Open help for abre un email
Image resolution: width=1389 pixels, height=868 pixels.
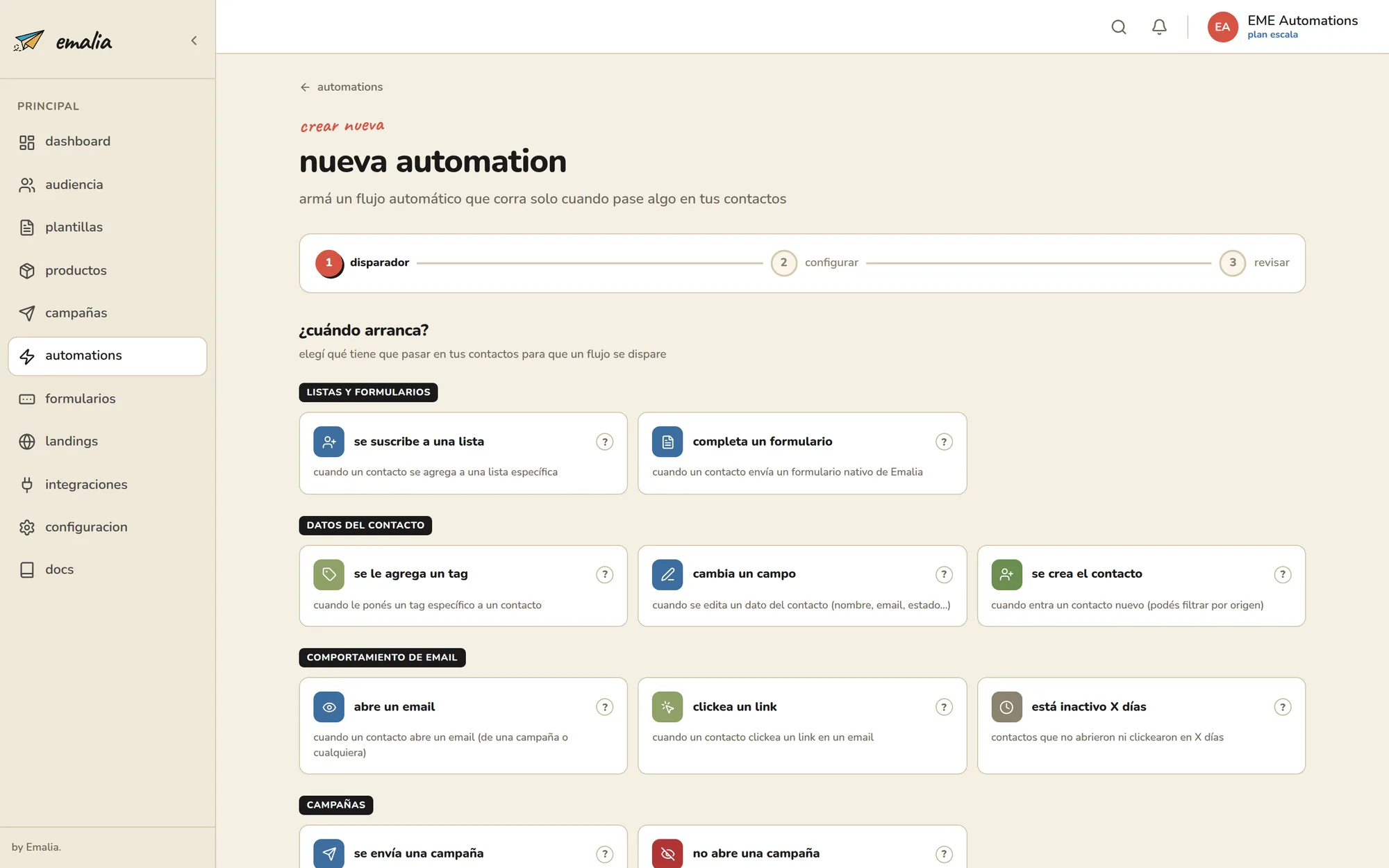(x=605, y=707)
